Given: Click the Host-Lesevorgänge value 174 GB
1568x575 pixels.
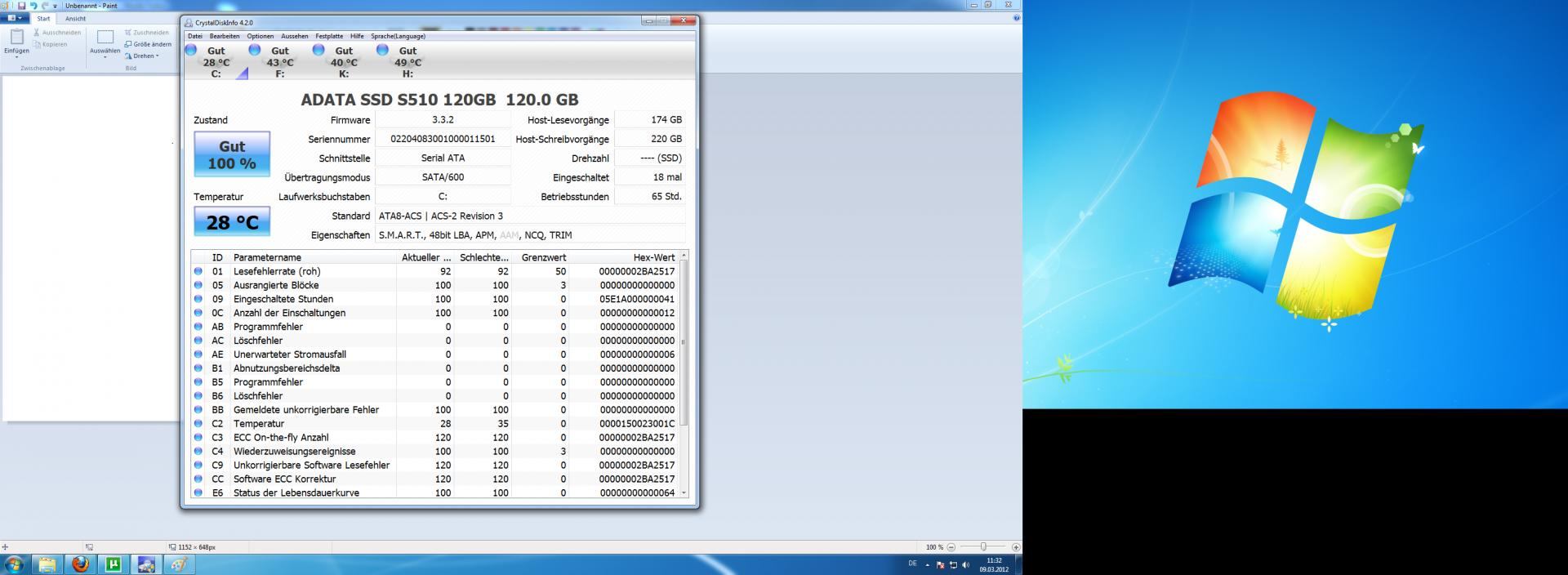Looking at the screenshot, I should coord(650,120).
